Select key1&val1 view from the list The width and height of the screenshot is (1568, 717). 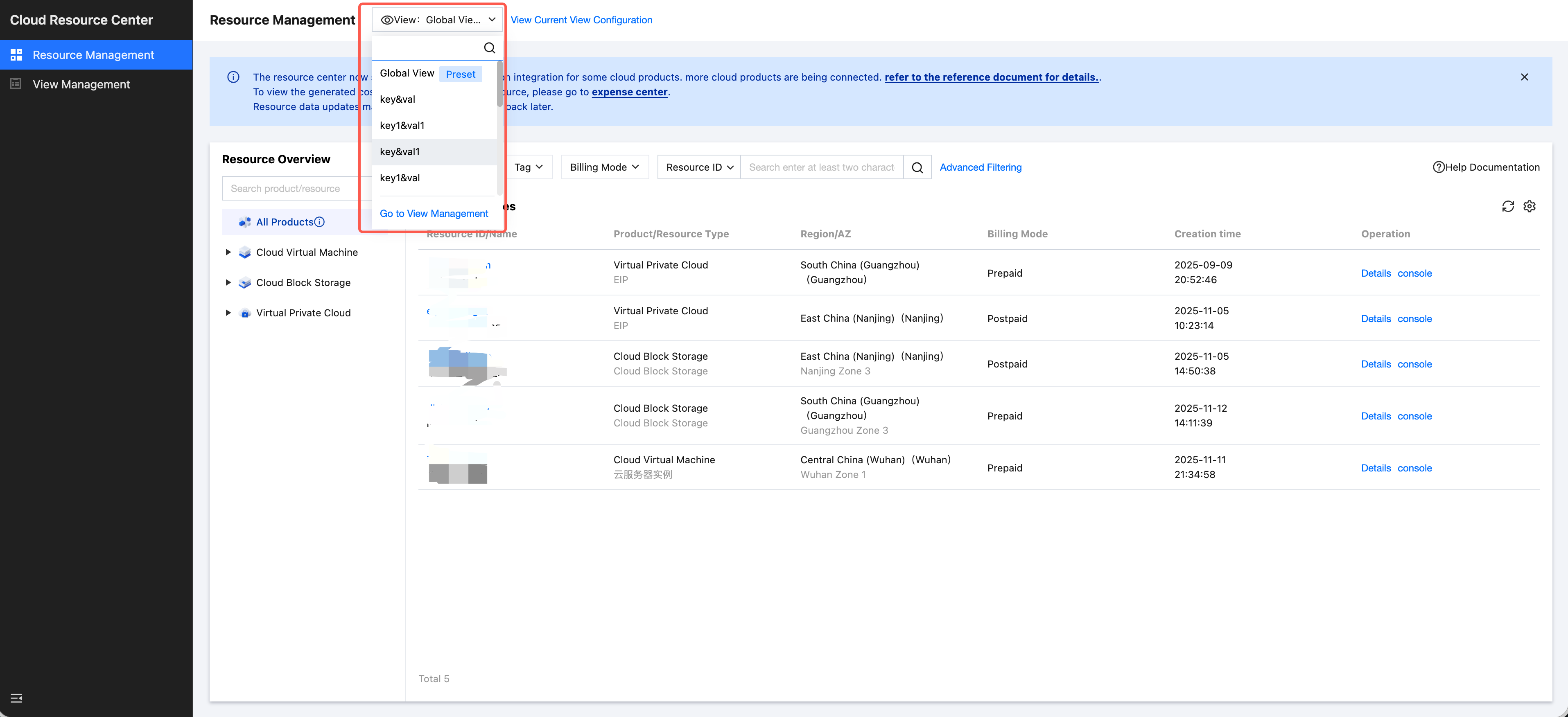(402, 125)
